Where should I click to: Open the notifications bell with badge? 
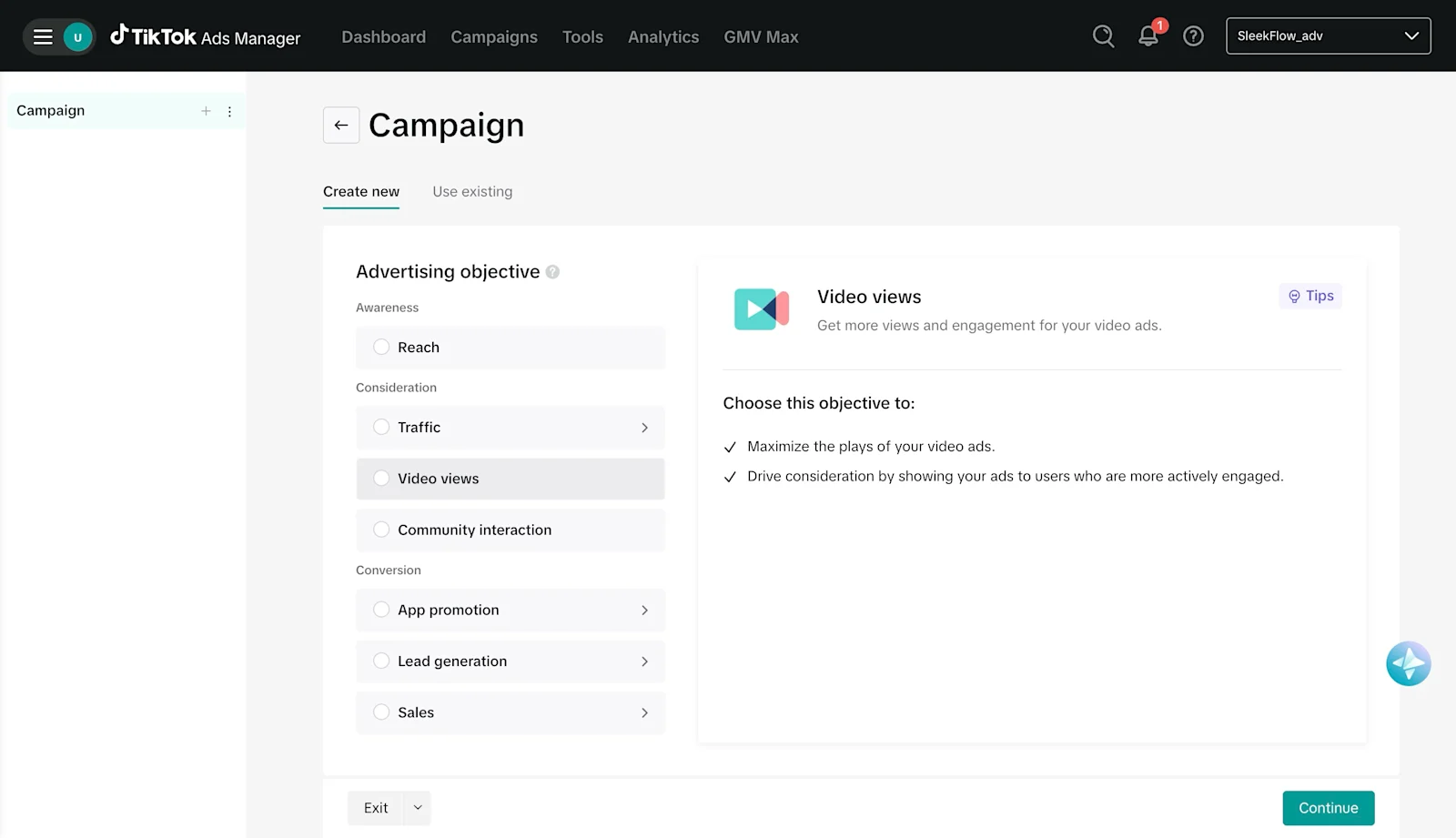[x=1148, y=38]
